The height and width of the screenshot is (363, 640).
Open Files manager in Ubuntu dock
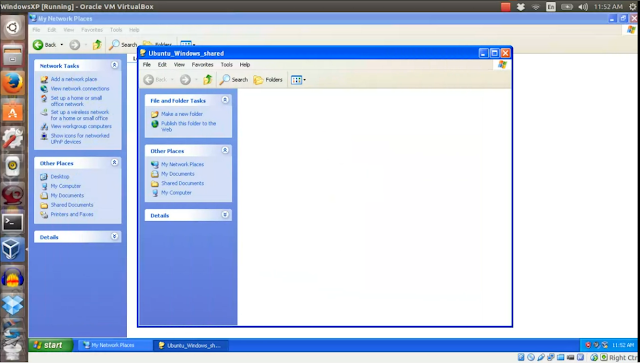tap(13, 56)
